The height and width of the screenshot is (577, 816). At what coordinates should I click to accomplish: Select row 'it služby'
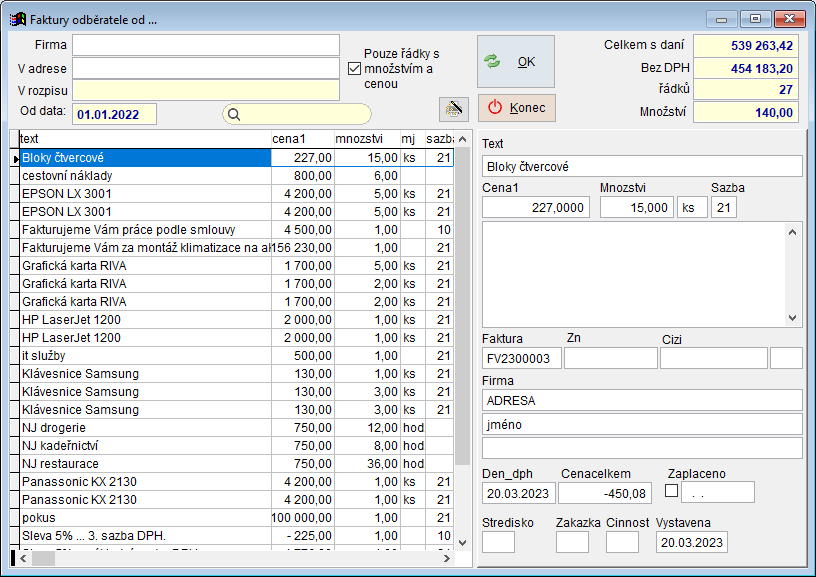tap(236, 356)
